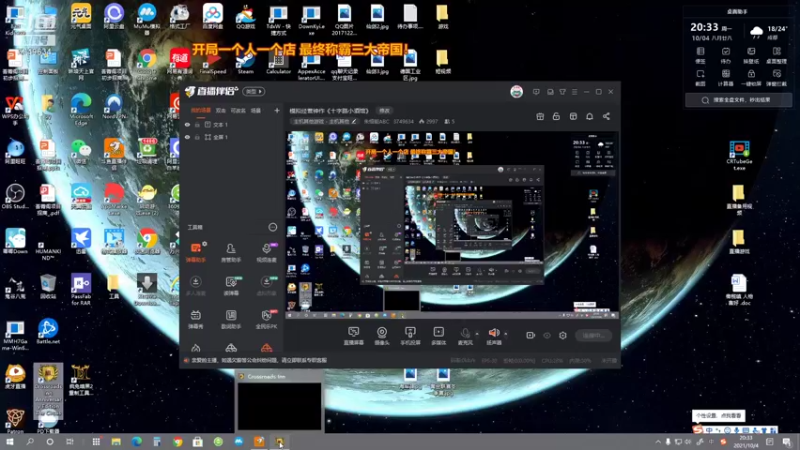Select the 文本 1 source row

click(232, 124)
